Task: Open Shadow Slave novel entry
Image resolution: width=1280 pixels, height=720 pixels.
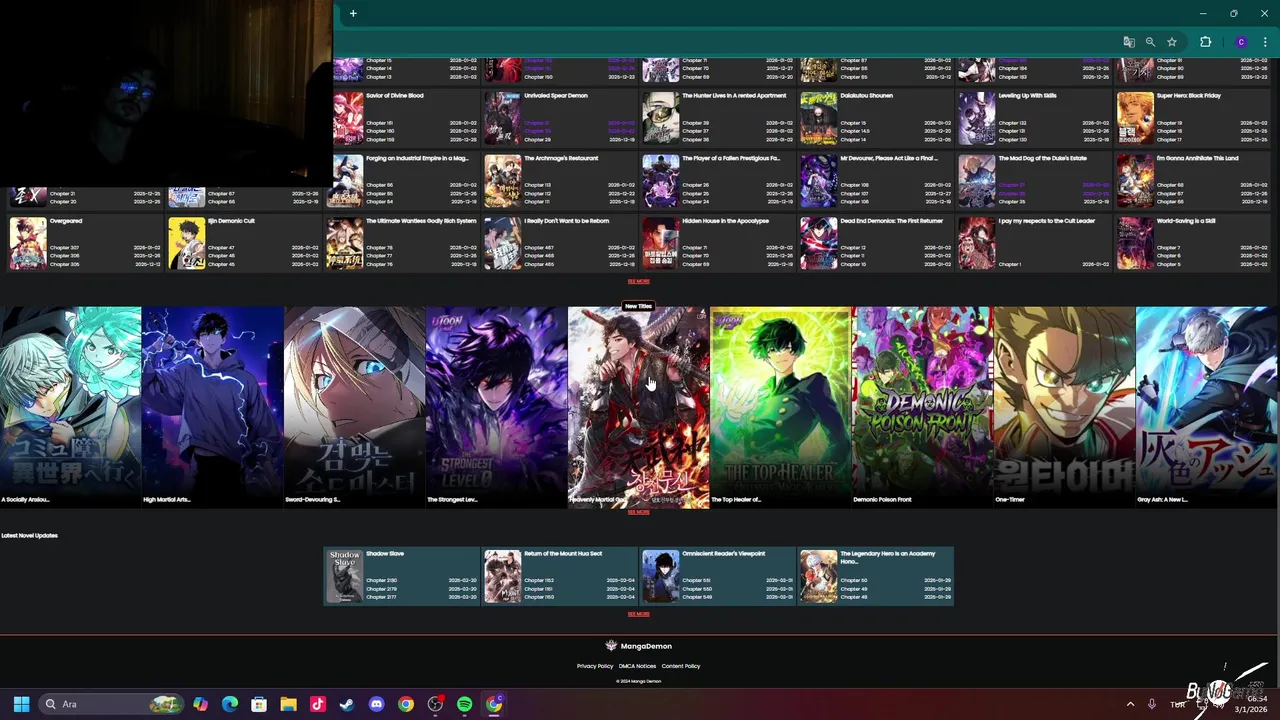Action: tap(402, 576)
